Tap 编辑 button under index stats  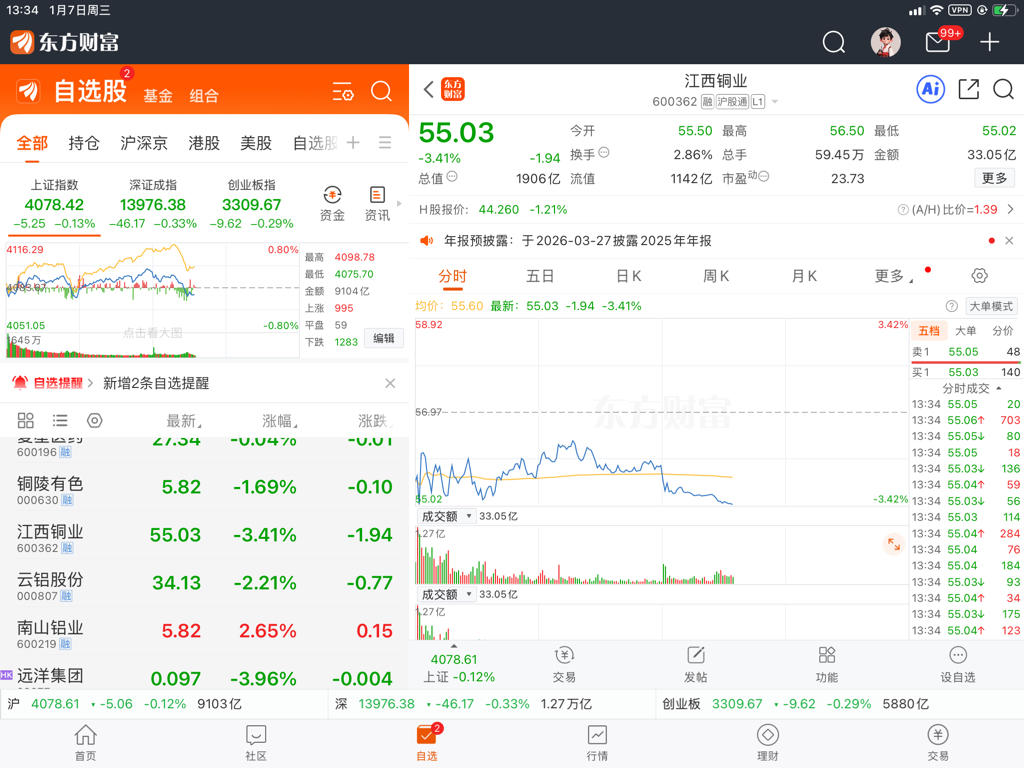(383, 338)
